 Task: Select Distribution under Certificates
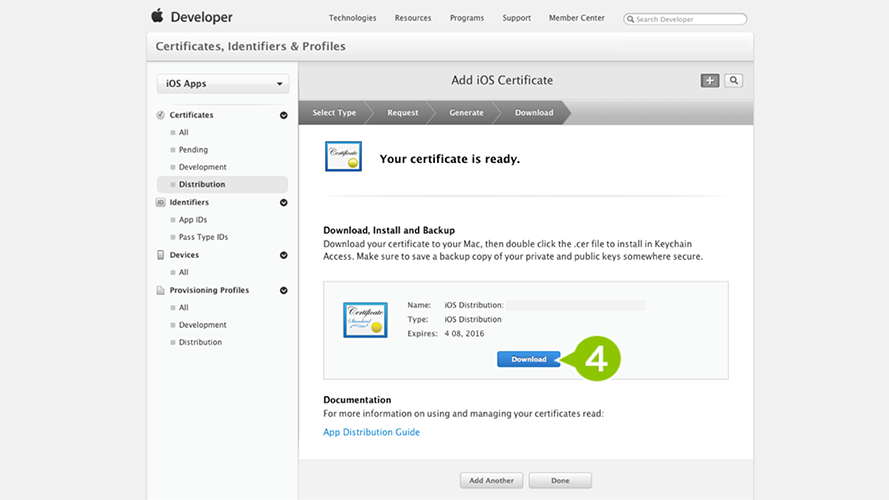click(222, 184)
